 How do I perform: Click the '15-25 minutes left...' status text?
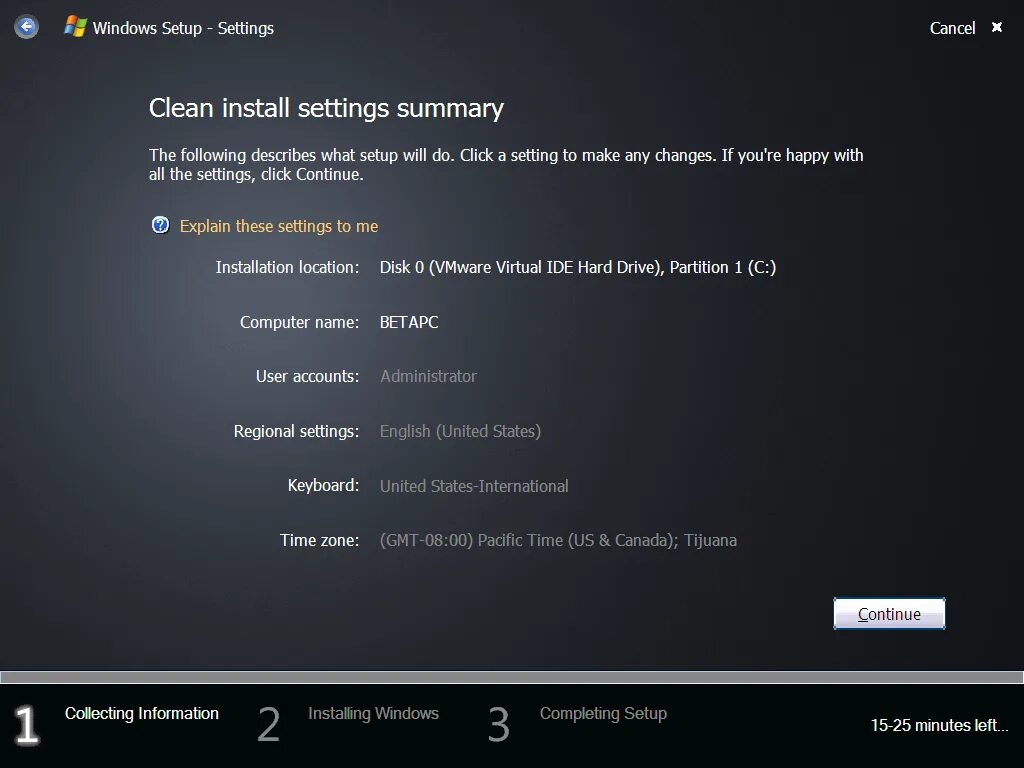(x=939, y=725)
